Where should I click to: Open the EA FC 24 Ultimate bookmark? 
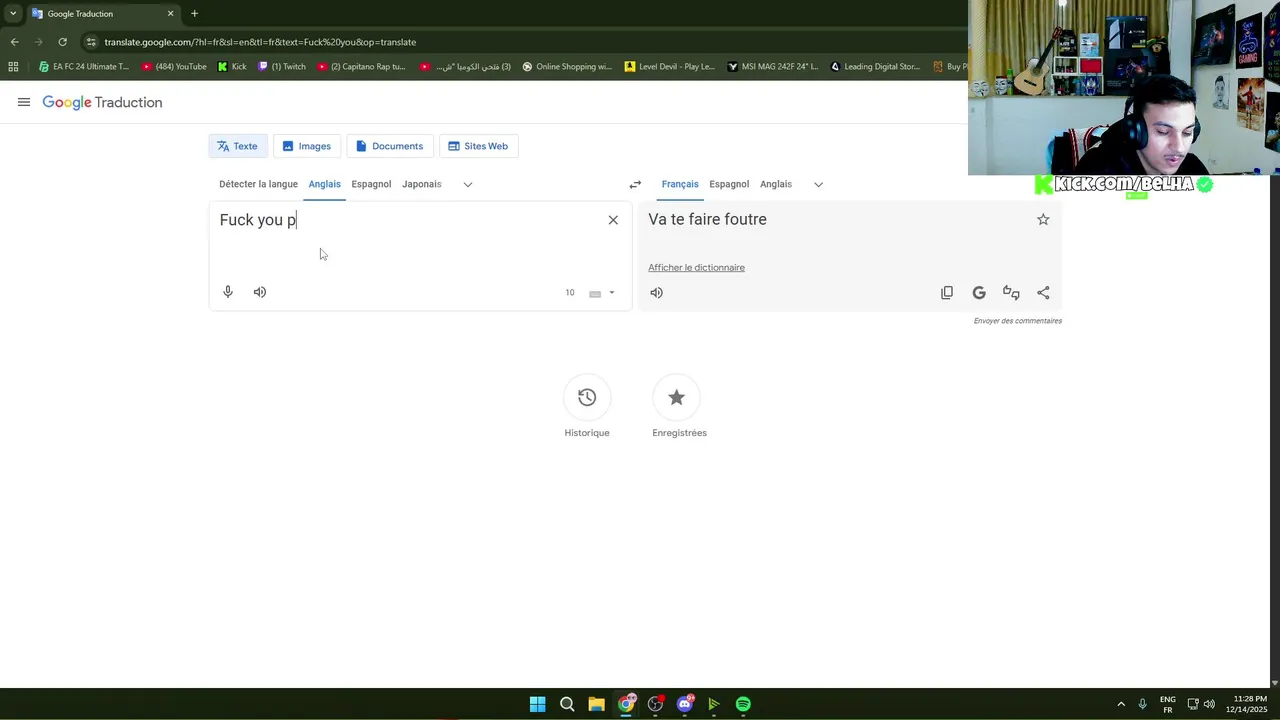point(84,67)
